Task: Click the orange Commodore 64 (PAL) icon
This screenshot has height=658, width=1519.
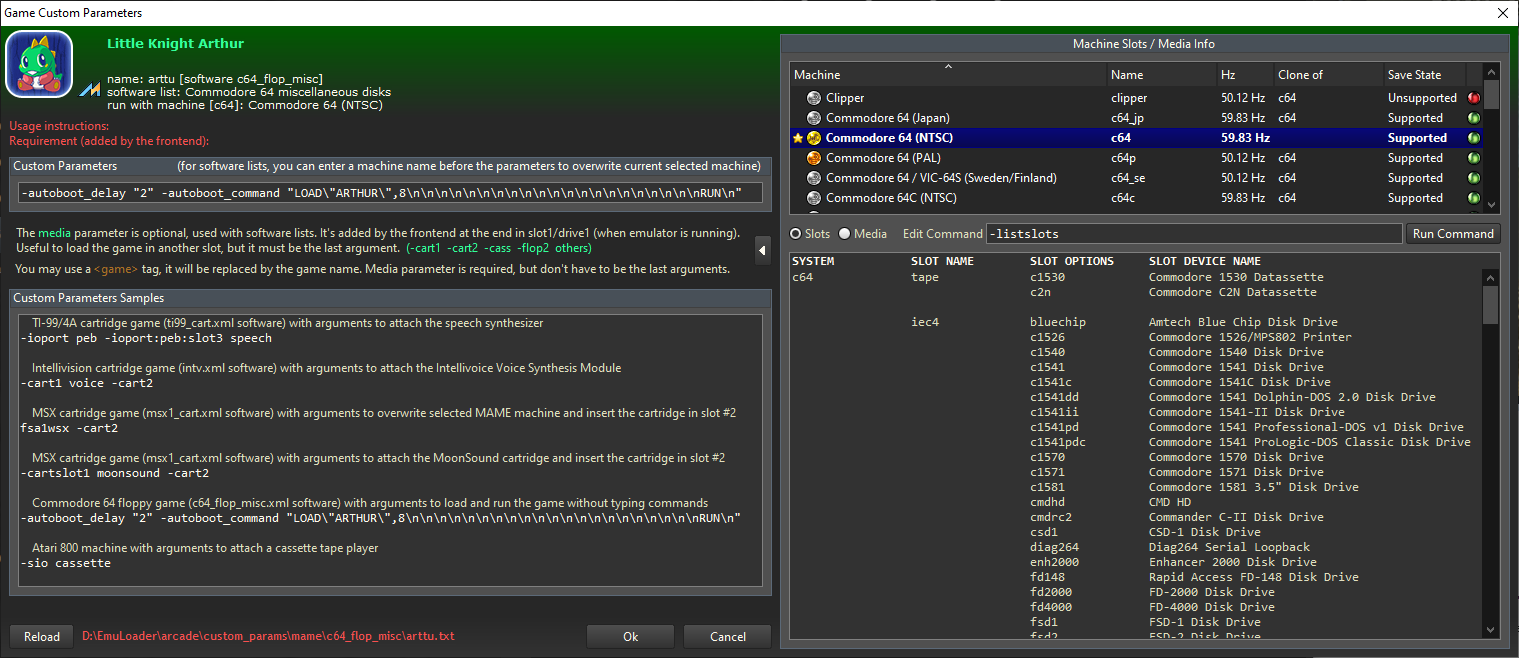Action: pos(814,158)
